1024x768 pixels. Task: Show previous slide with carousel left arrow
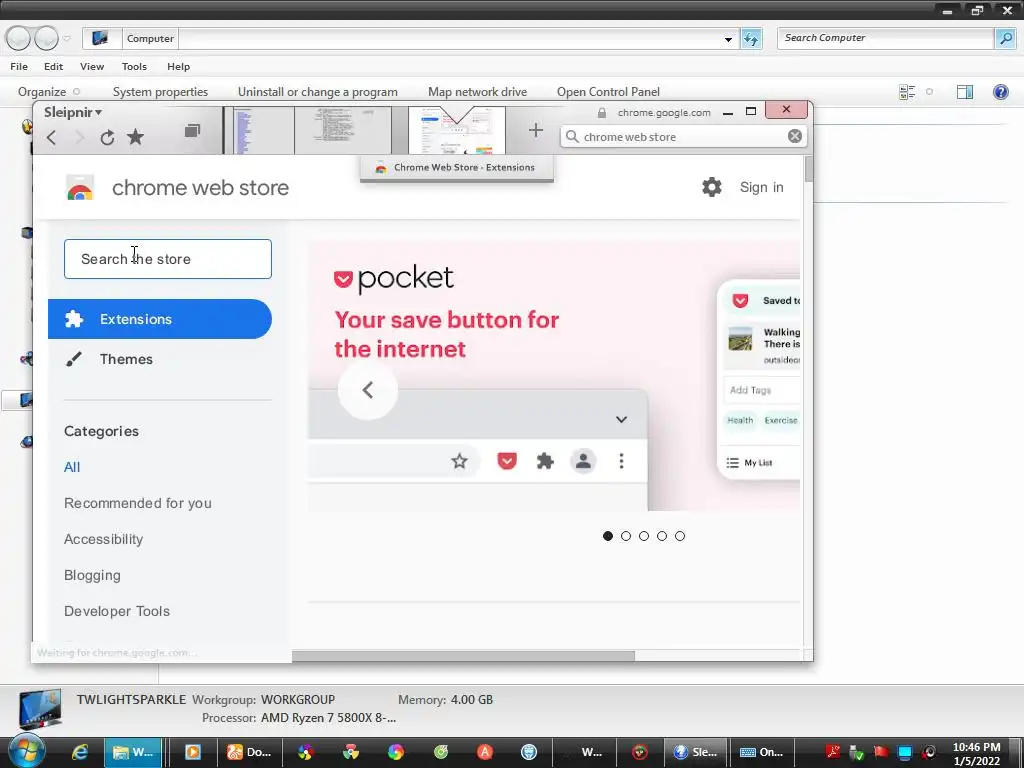click(x=368, y=390)
